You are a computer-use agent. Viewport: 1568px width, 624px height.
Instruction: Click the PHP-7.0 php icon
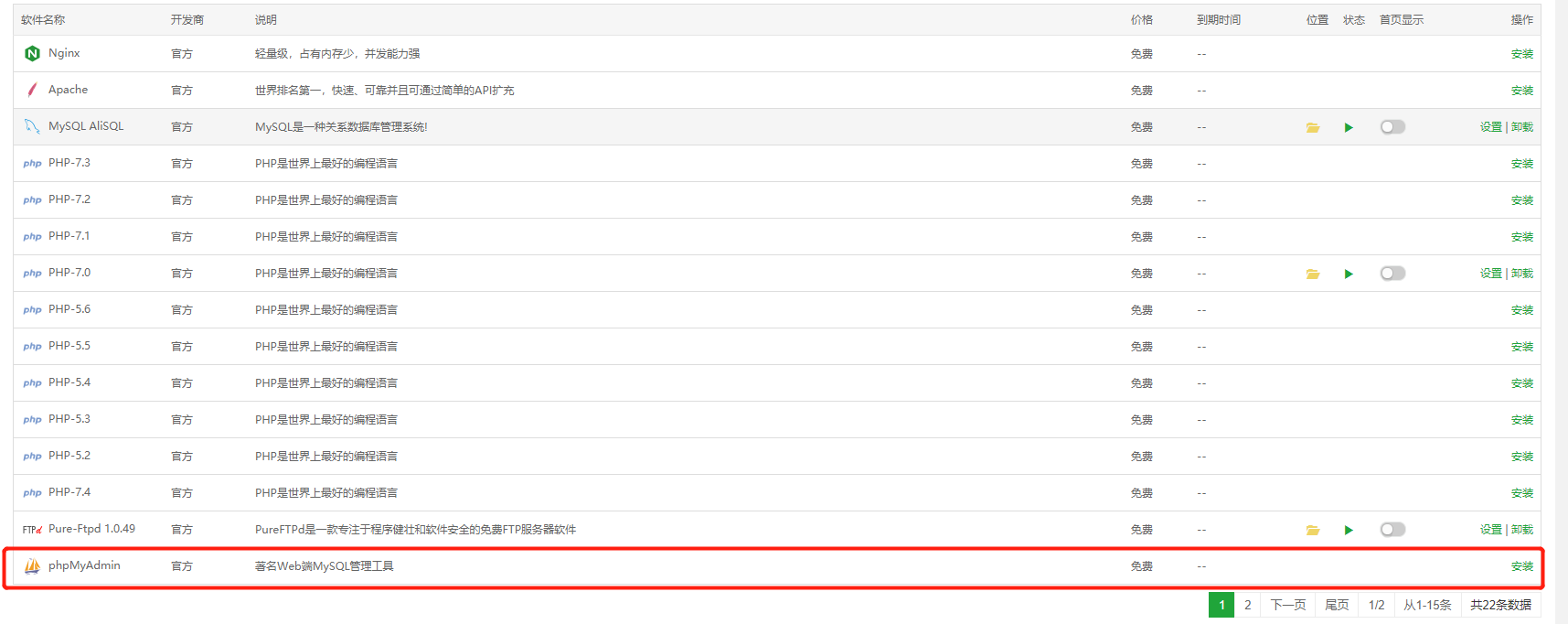pyautogui.click(x=32, y=274)
